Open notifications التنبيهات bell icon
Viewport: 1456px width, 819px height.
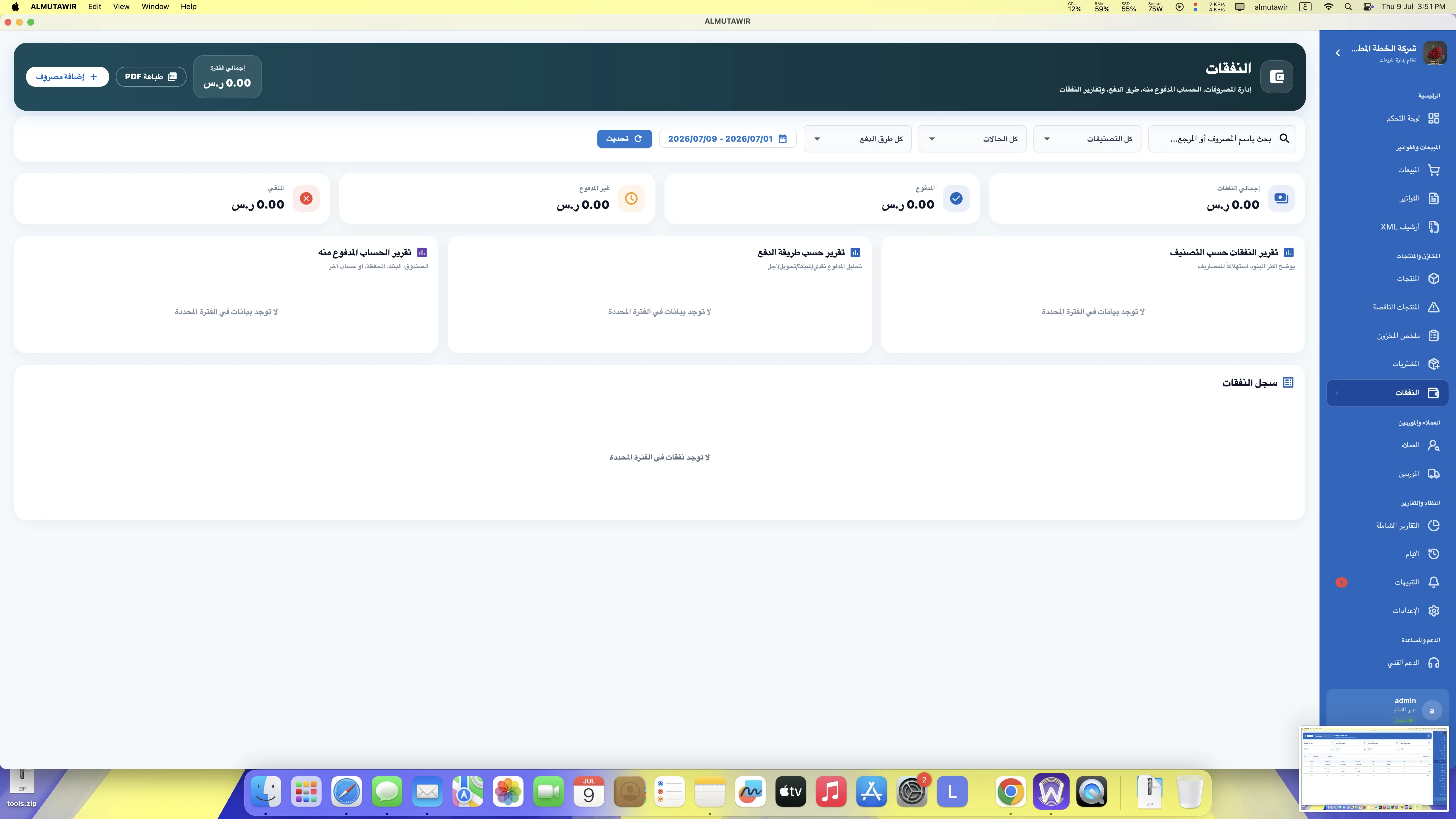[1433, 582]
